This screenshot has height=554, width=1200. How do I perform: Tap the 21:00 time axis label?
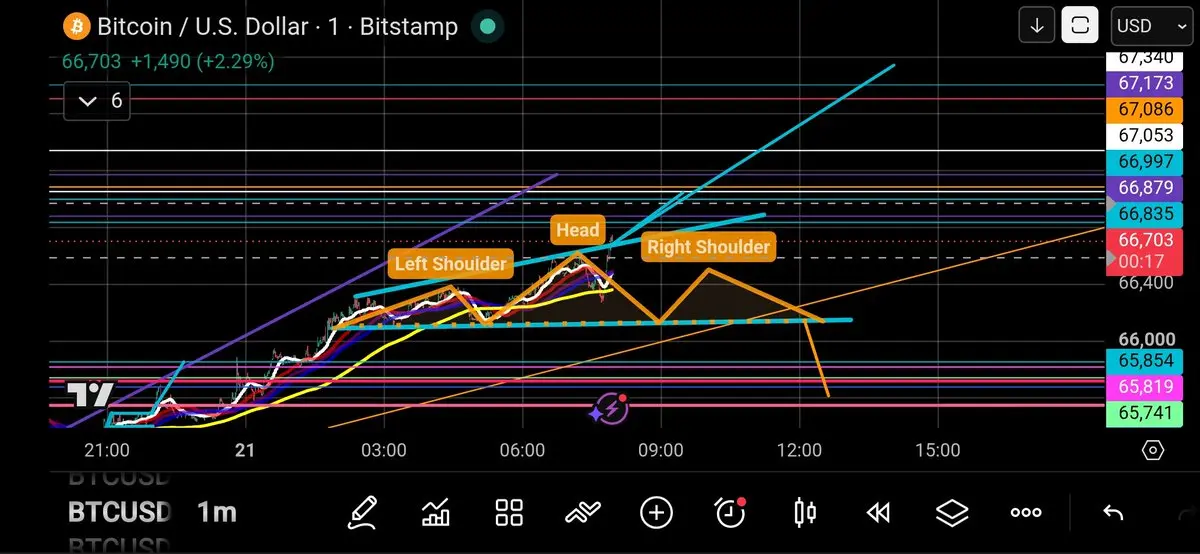click(107, 451)
